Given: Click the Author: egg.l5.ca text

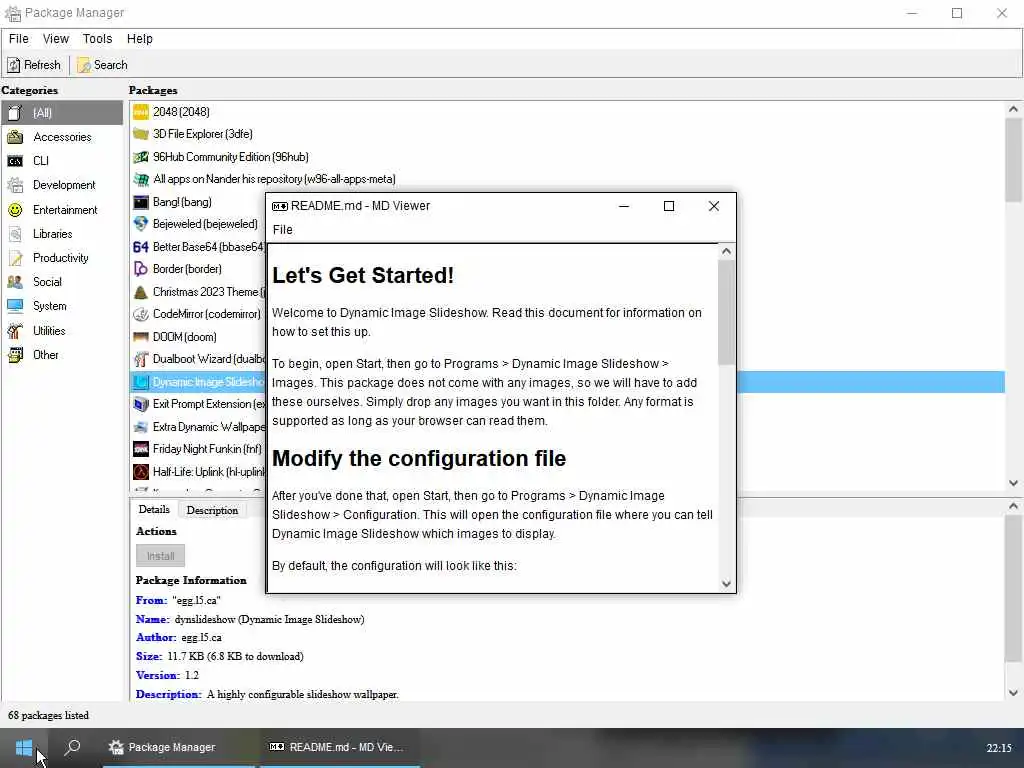Looking at the screenshot, I should [x=179, y=637].
